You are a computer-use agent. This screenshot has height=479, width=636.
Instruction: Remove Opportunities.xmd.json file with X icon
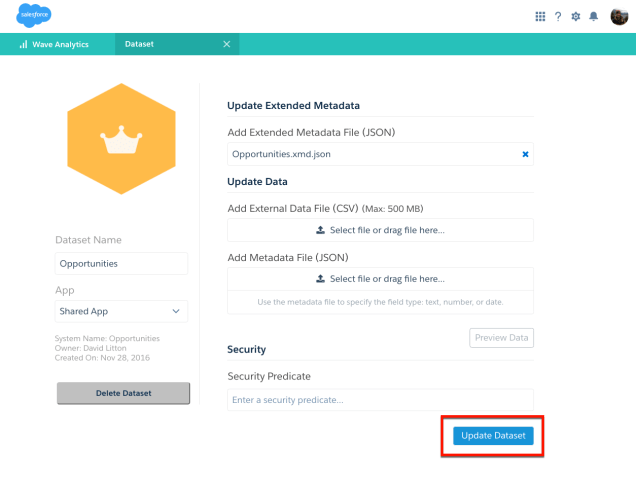(x=525, y=154)
